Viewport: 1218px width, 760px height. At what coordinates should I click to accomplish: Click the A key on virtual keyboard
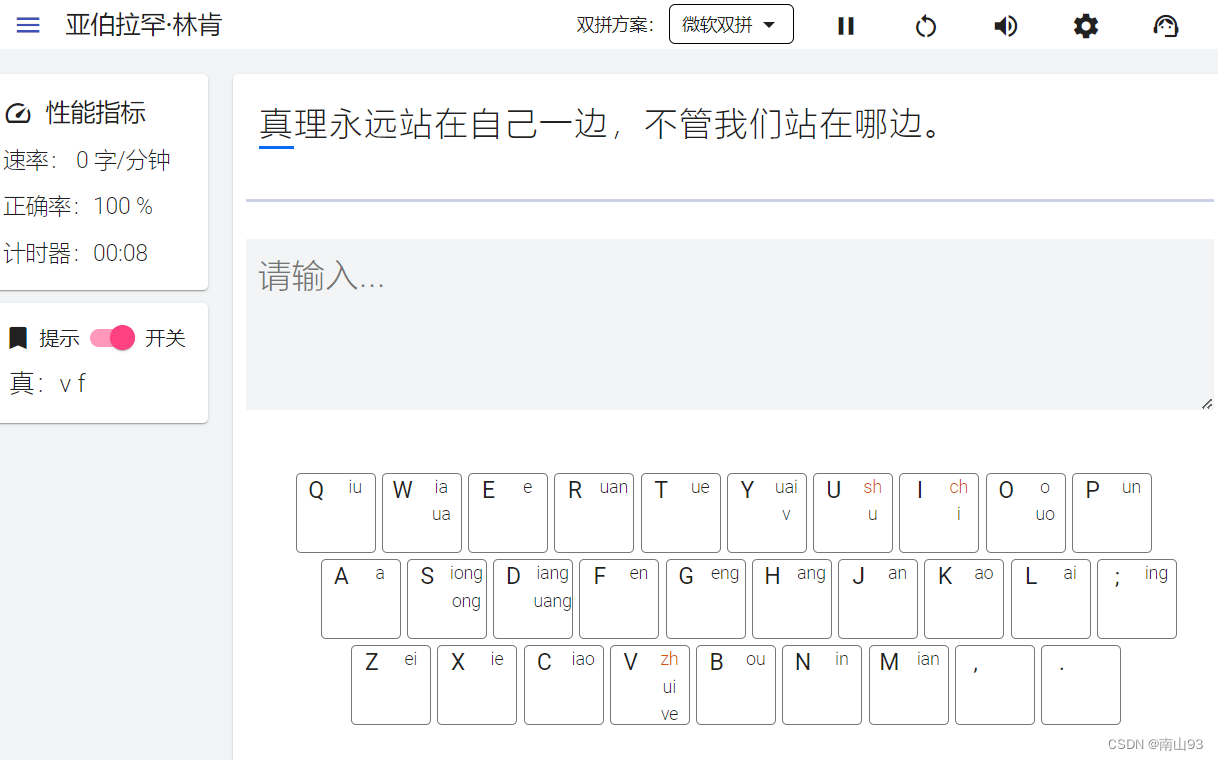(361, 599)
